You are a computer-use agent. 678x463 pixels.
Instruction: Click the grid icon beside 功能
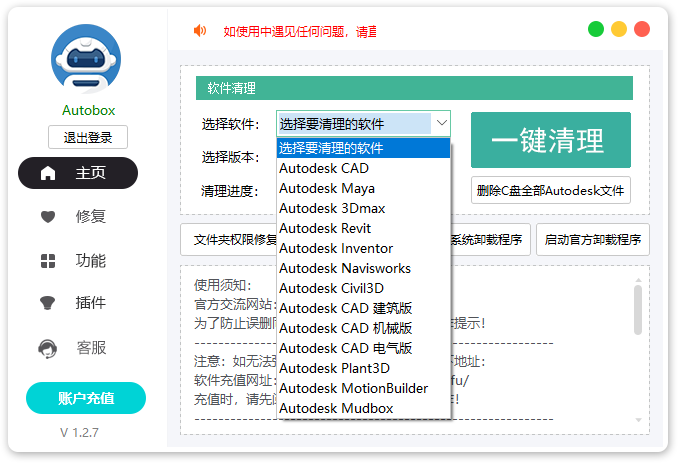point(48,261)
